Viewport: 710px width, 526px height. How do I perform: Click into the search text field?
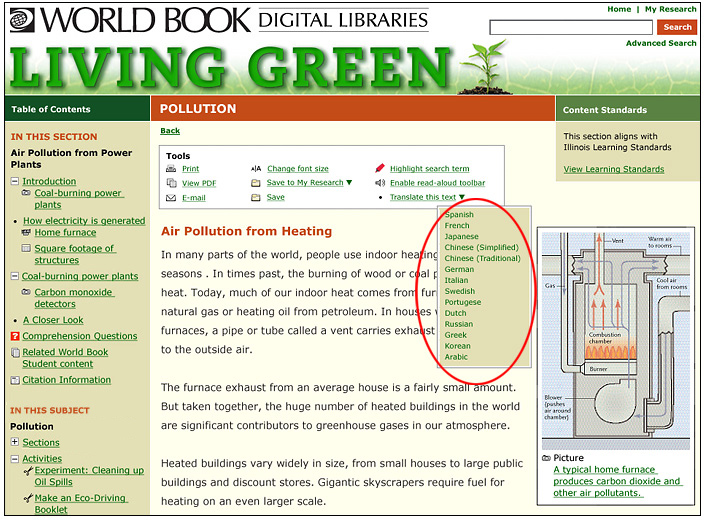click(x=571, y=27)
